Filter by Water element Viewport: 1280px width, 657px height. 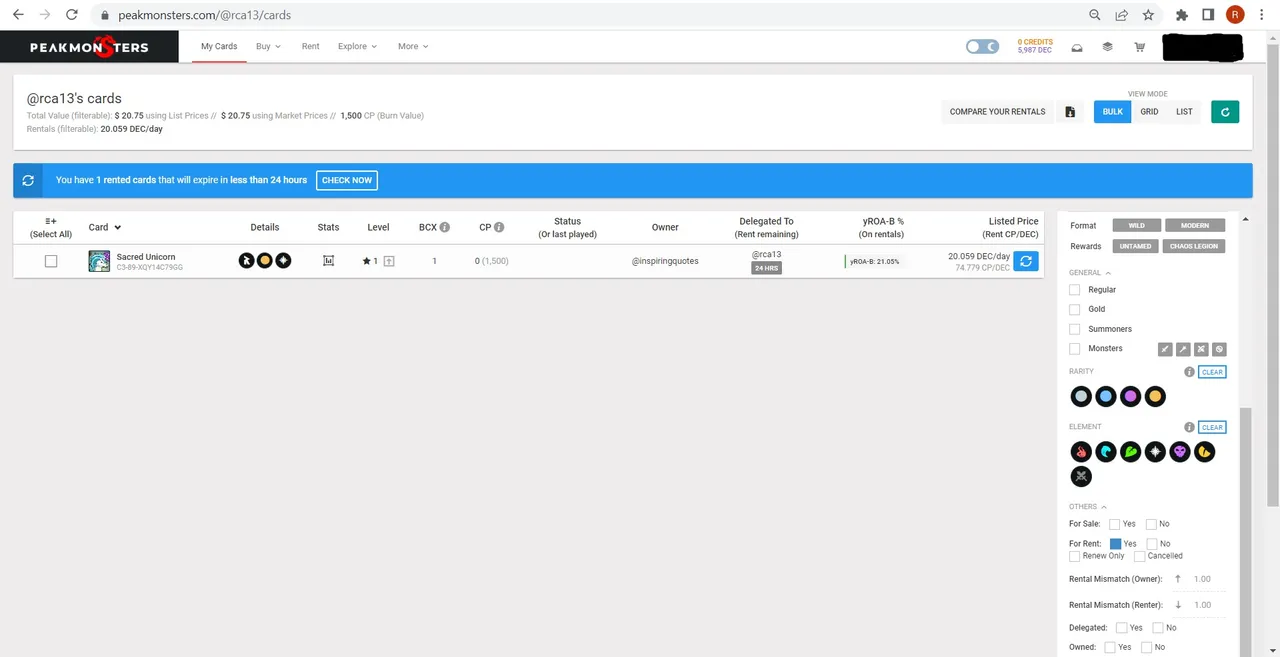click(x=1106, y=452)
